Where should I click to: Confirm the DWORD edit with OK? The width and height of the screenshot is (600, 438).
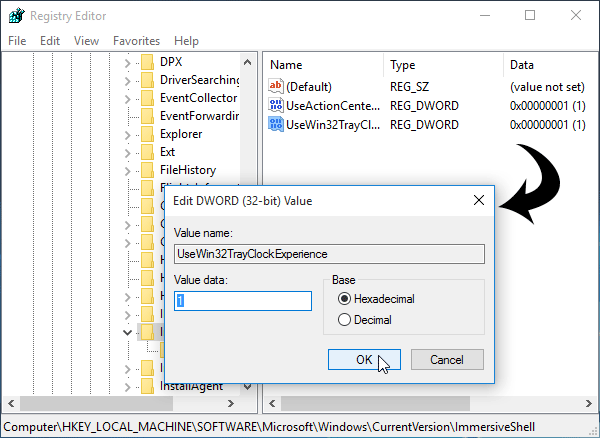click(x=364, y=360)
